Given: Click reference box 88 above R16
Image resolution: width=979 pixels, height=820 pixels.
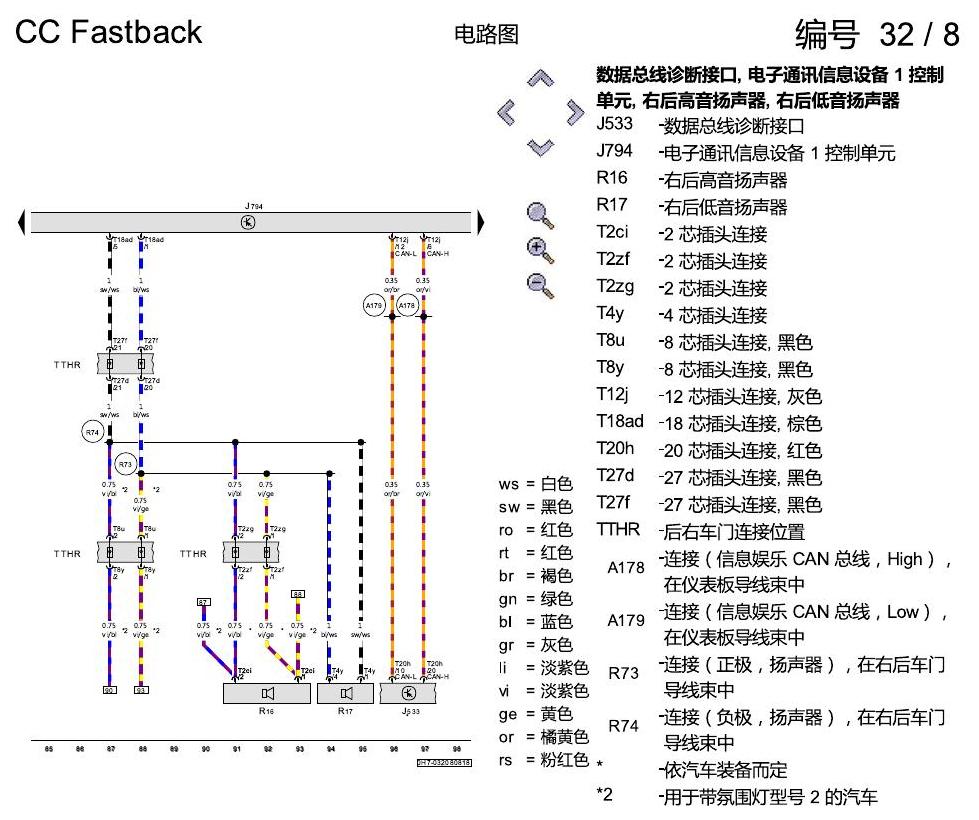Looking at the screenshot, I should pyautogui.click(x=298, y=594).
